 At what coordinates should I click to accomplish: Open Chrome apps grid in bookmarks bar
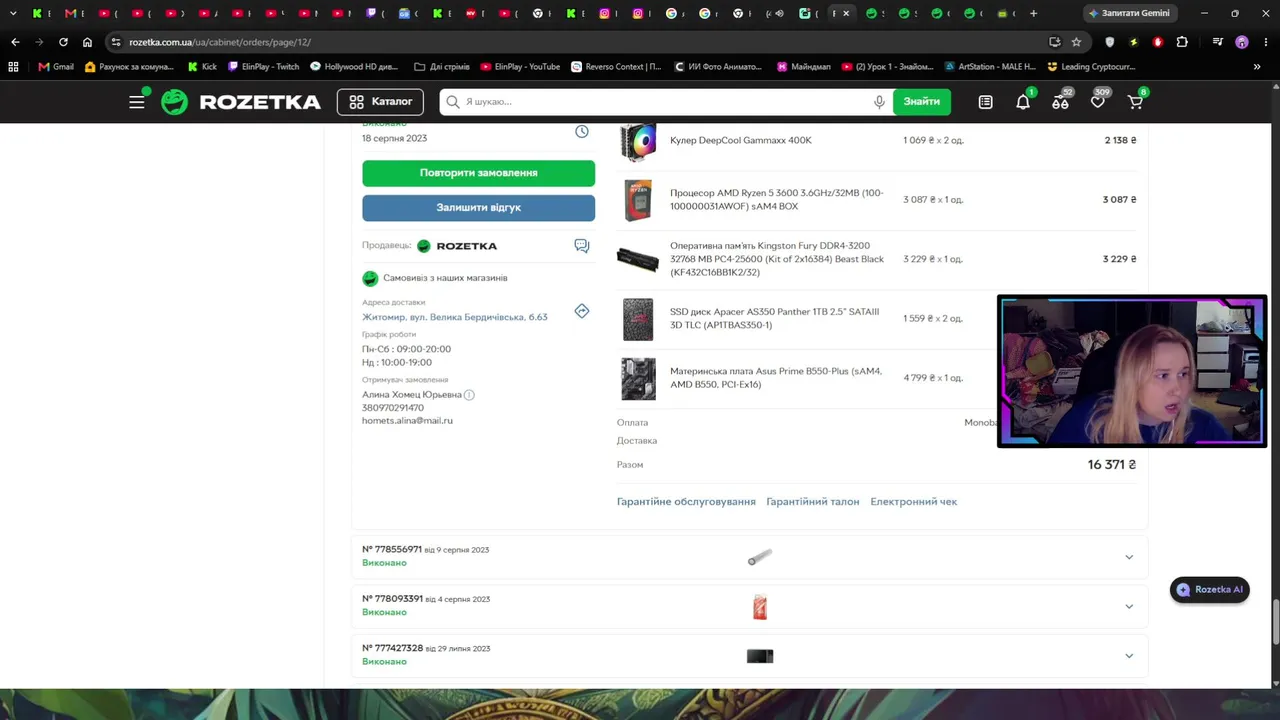pyautogui.click(x=13, y=67)
